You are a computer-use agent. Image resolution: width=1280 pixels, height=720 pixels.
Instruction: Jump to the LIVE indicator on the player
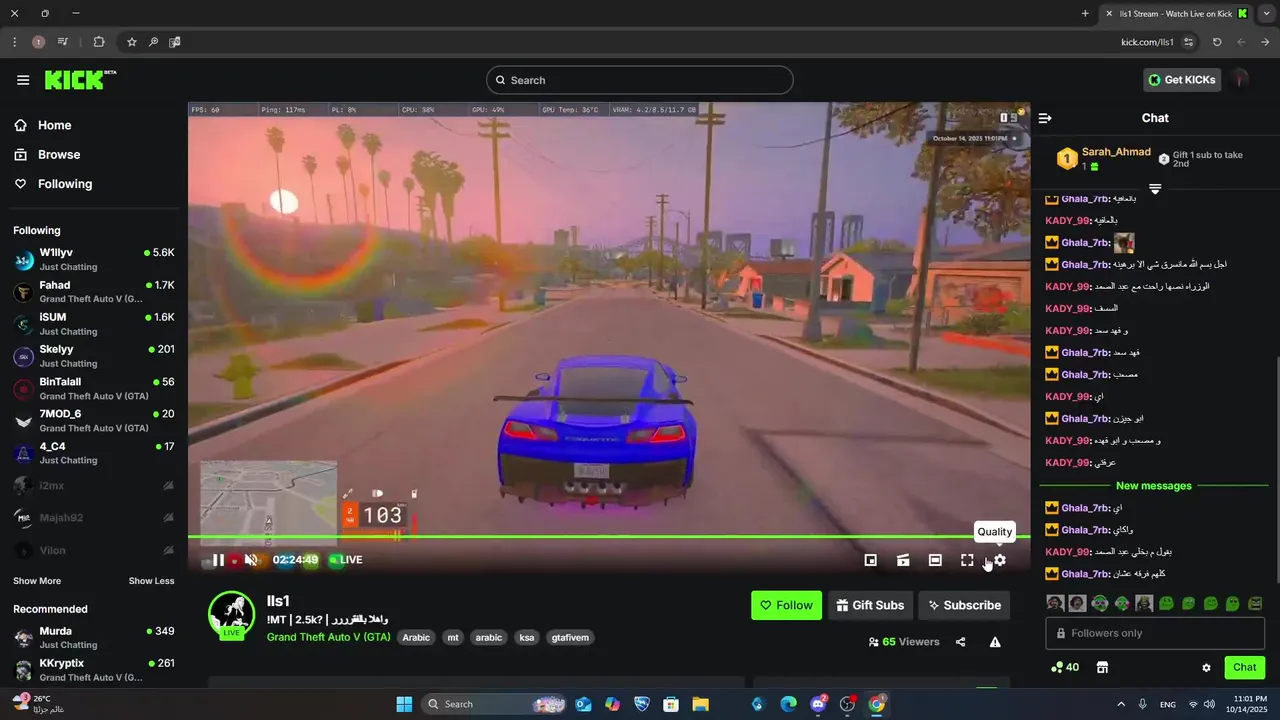click(345, 560)
